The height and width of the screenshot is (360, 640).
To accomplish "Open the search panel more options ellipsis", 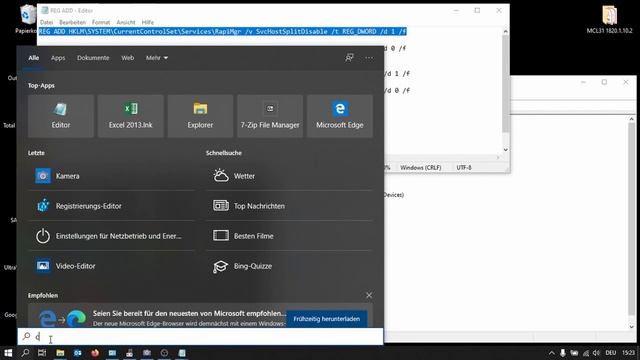I will pyautogui.click(x=369, y=58).
